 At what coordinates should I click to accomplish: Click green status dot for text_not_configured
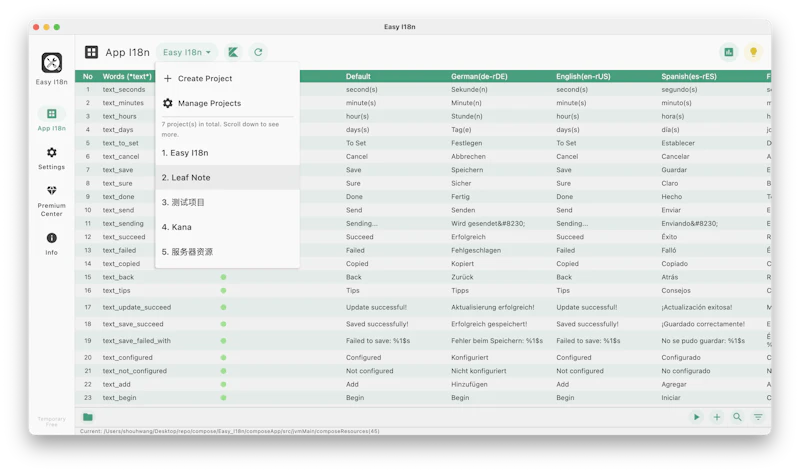click(x=223, y=371)
